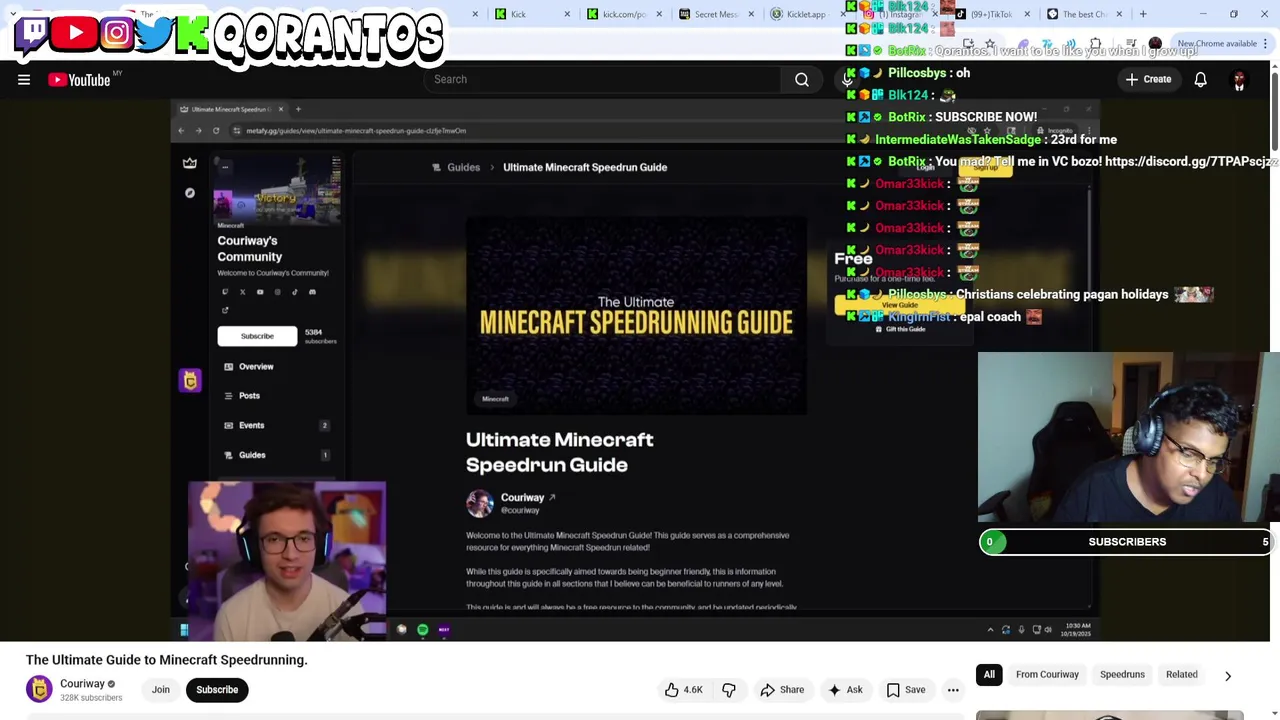Switch to the (99+) TikTok tab
This screenshot has width=1280, height=720.
[x=990, y=14]
